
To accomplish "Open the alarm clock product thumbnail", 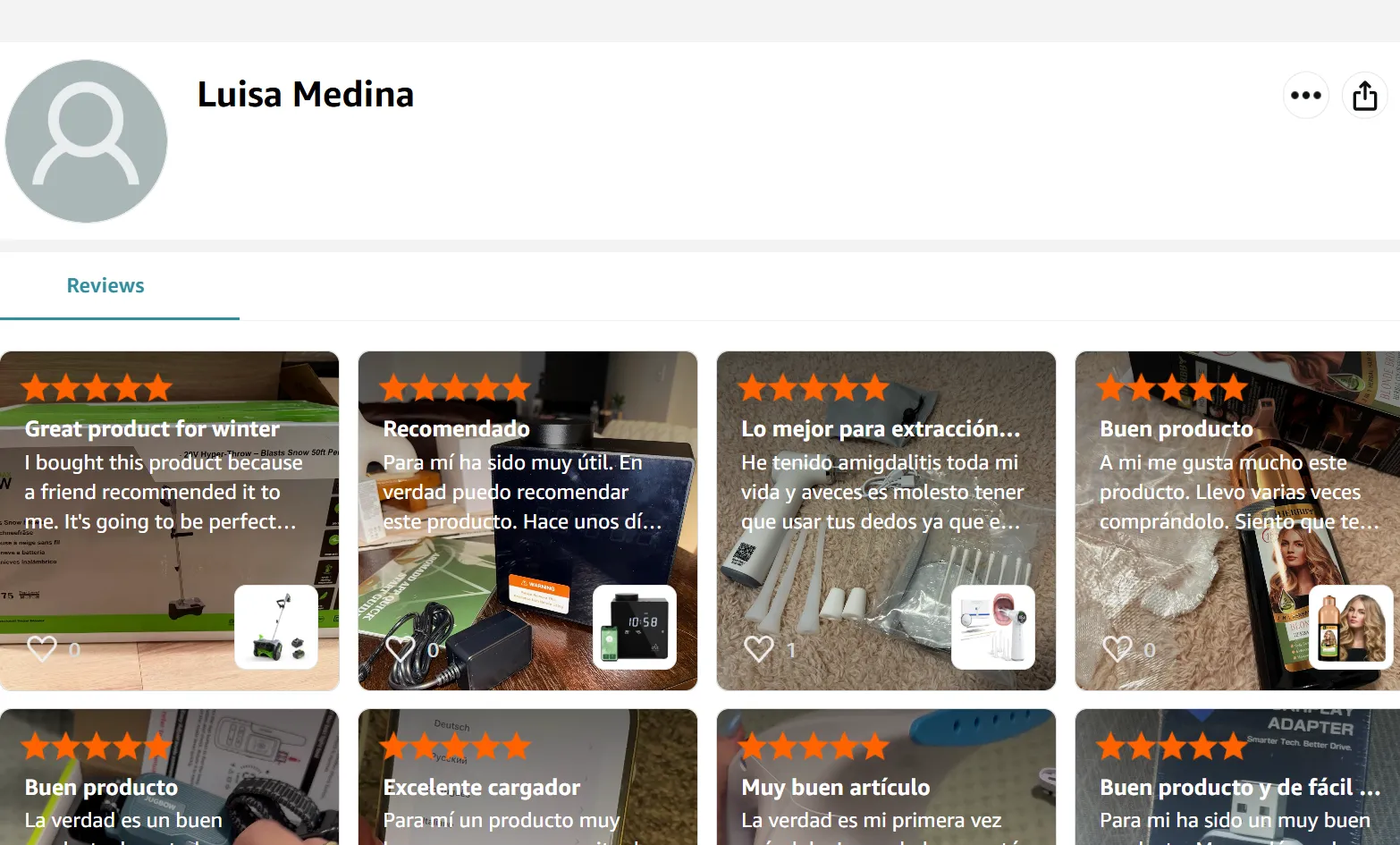I will click(635, 627).
